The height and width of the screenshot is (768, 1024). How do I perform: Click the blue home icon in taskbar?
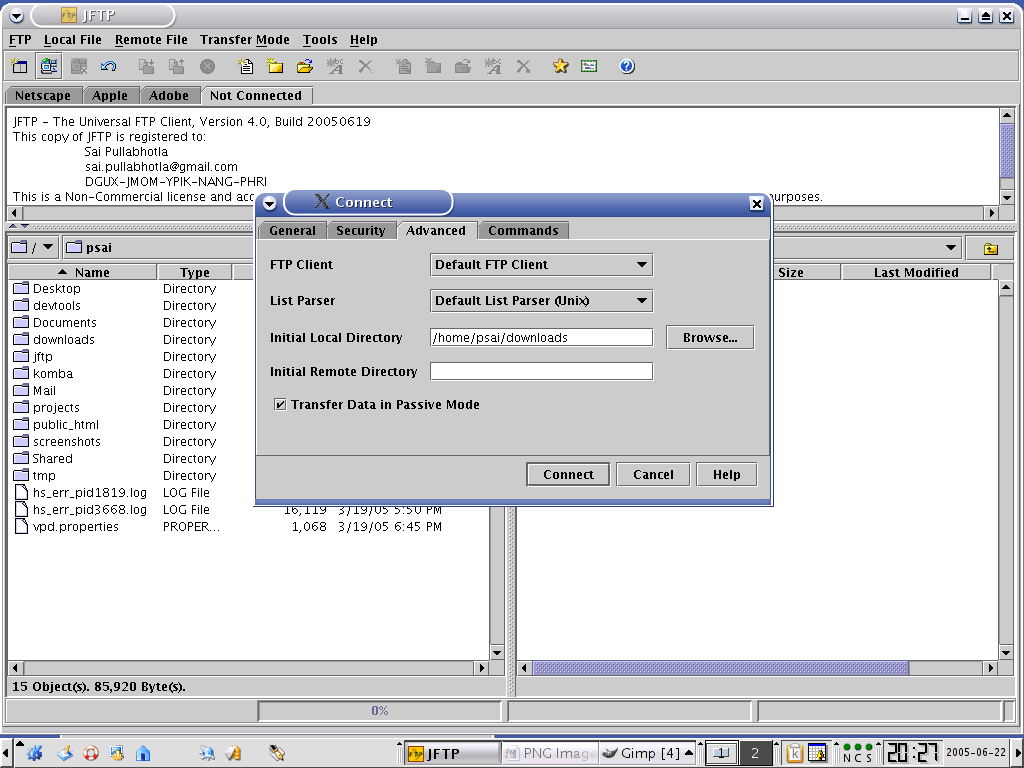click(143, 753)
